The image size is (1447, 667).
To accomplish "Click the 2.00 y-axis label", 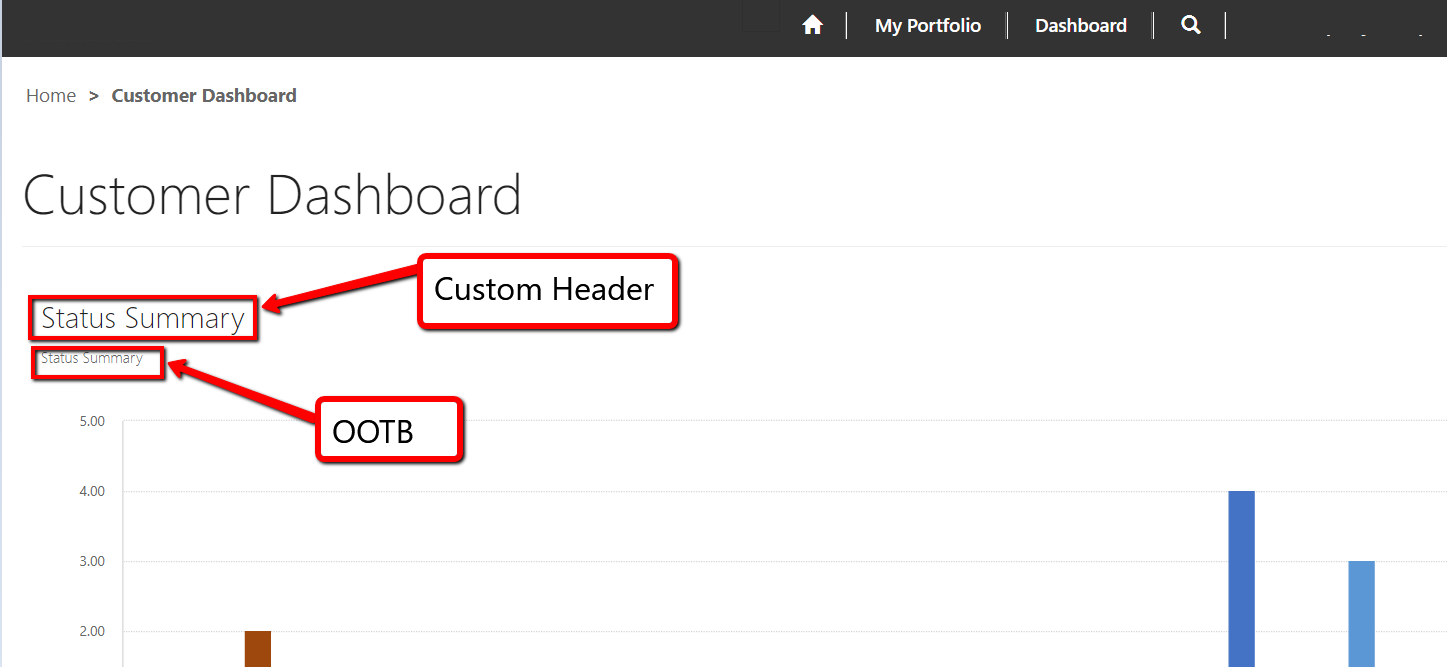I will pos(91,631).
